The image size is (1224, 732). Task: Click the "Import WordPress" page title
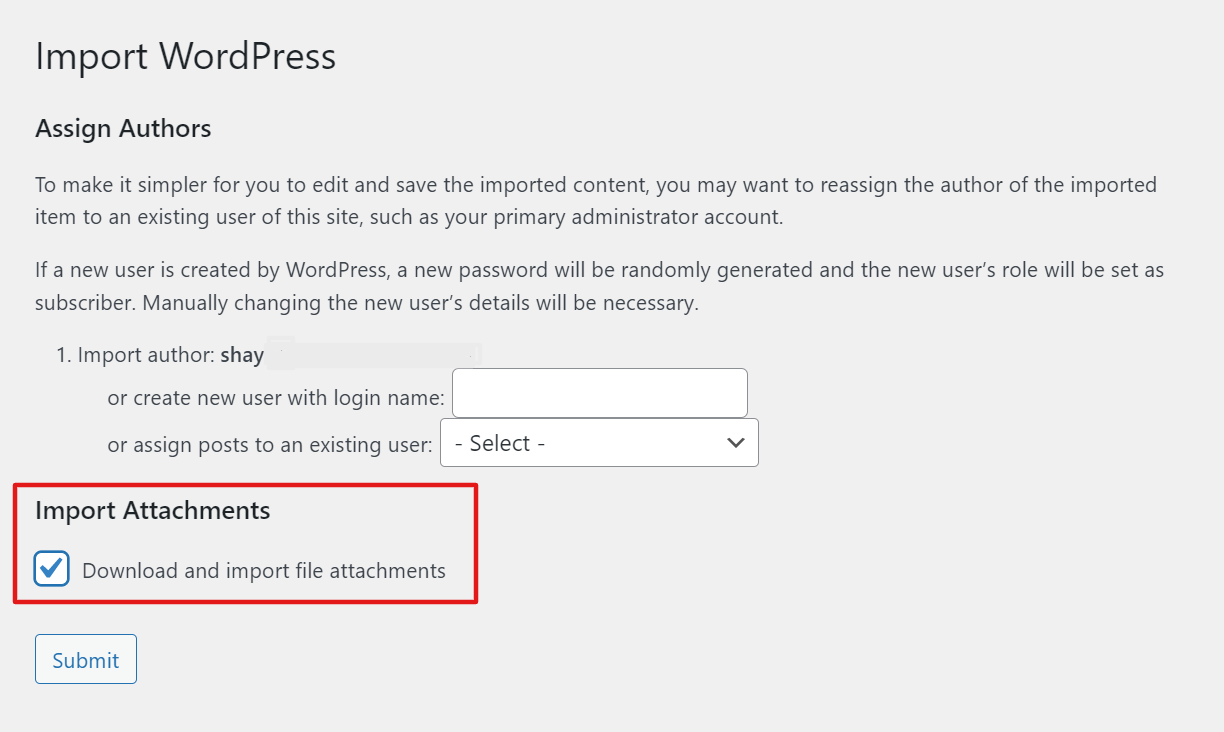[185, 56]
